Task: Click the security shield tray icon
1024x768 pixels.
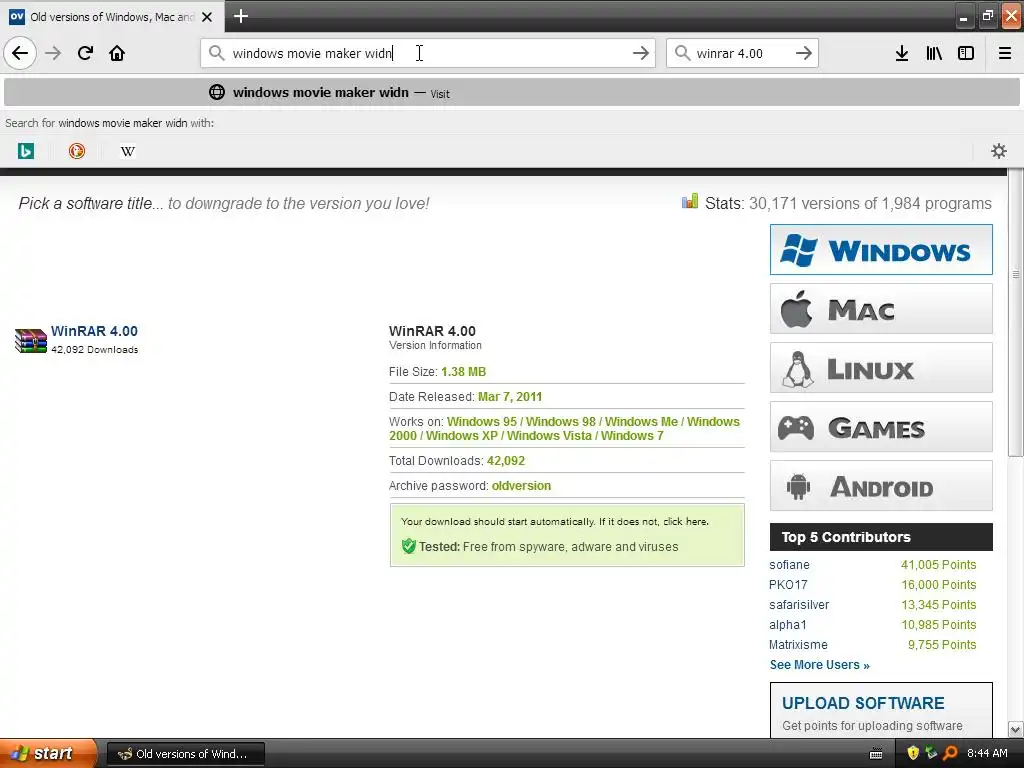Action: pyautogui.click(x=913, y=753)
